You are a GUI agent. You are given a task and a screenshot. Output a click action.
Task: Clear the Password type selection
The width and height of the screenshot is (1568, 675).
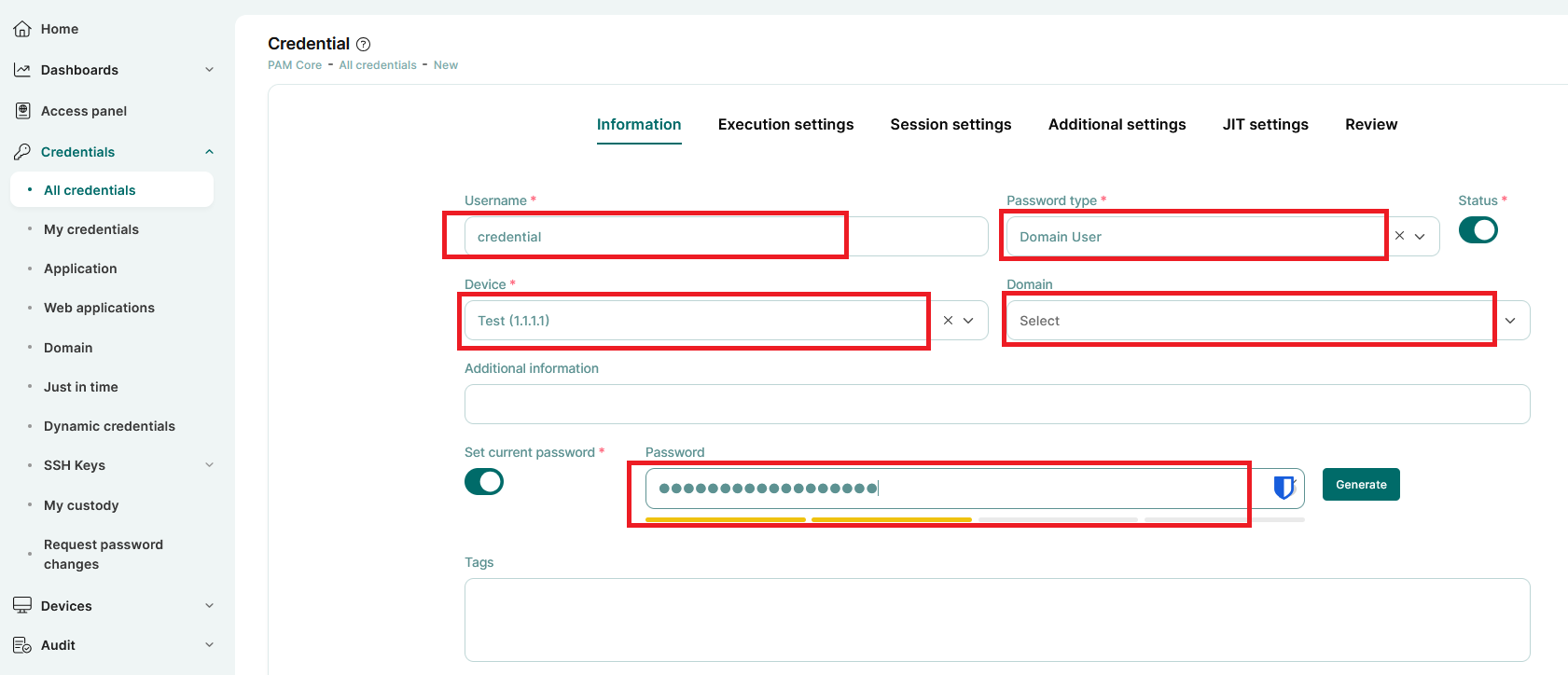(x=1399, y=236)
